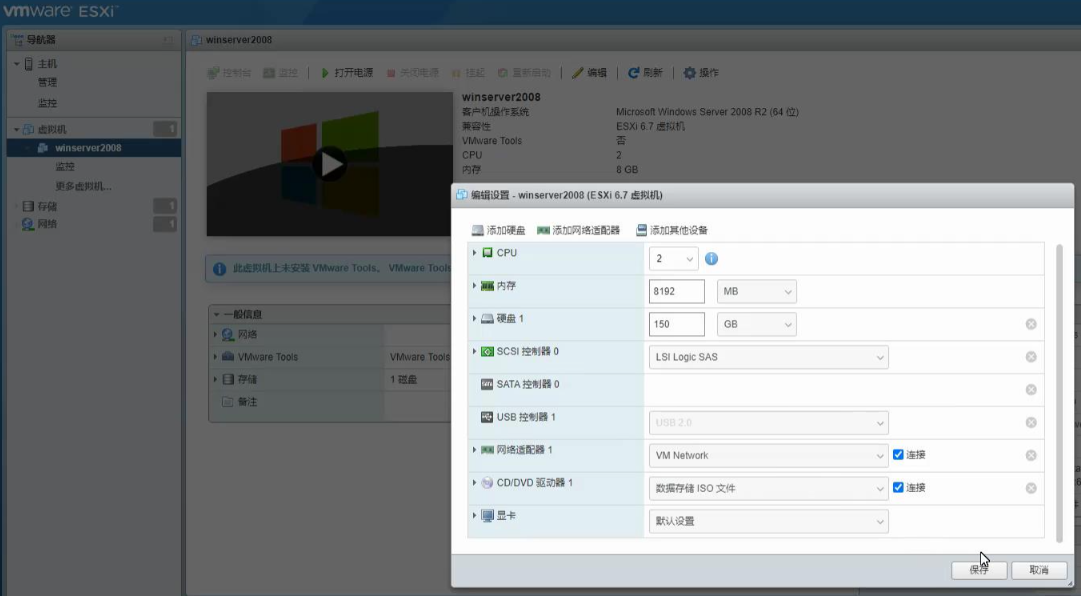
Task: Expand the network adapter 1 (网络适配器 1) row
Action: (x=474, y=450)
